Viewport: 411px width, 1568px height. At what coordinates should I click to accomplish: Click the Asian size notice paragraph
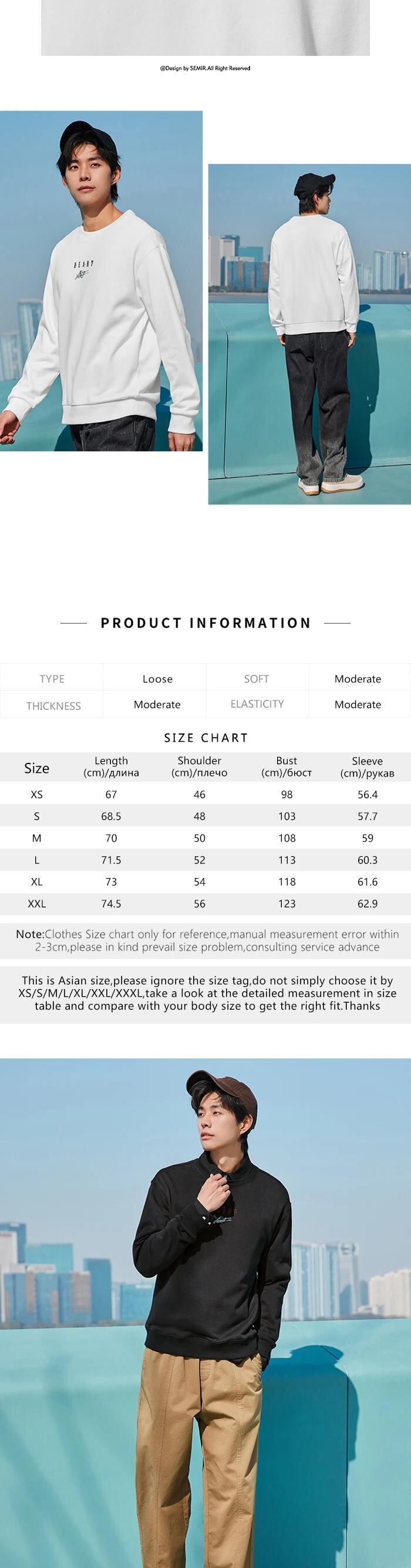(207, 993)
